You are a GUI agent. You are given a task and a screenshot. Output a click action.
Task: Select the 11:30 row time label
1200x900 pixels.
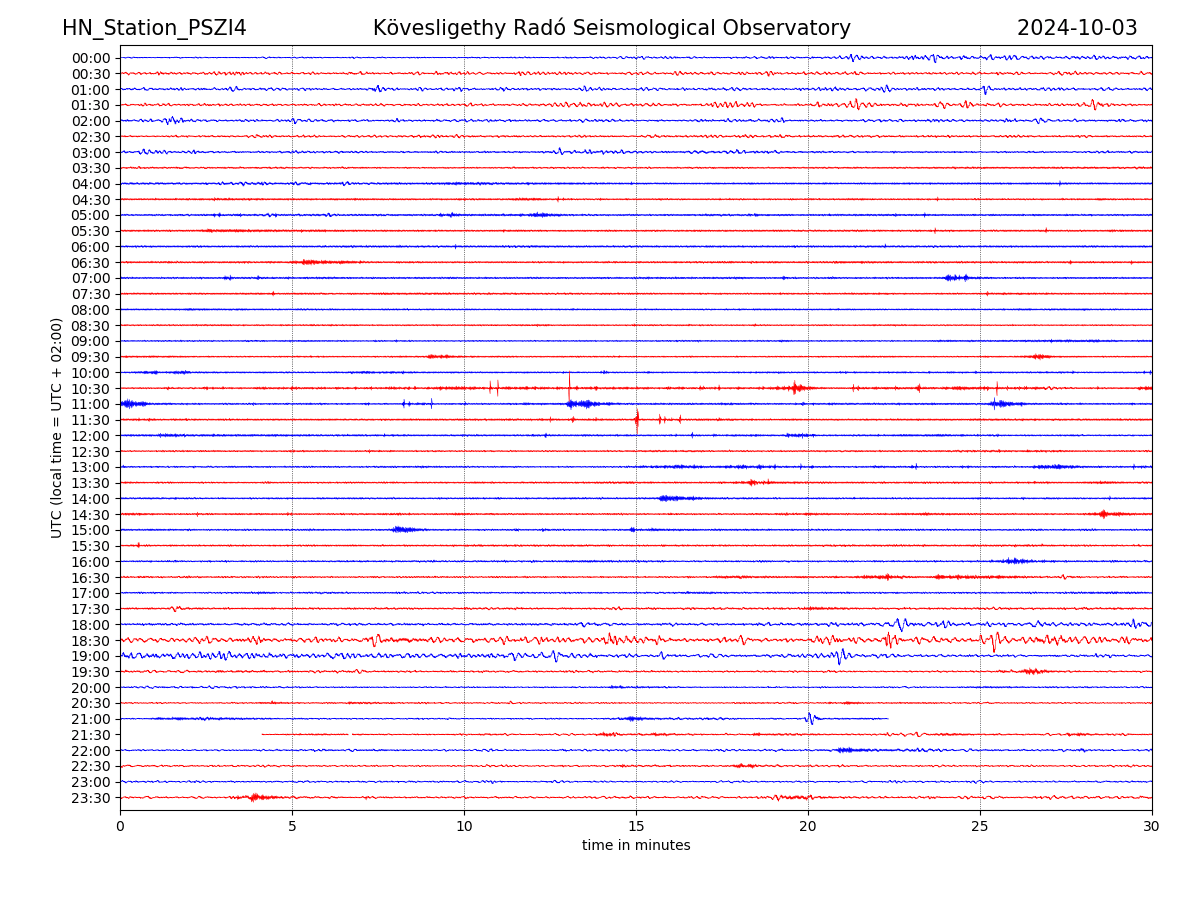click(x=90, y=420)
